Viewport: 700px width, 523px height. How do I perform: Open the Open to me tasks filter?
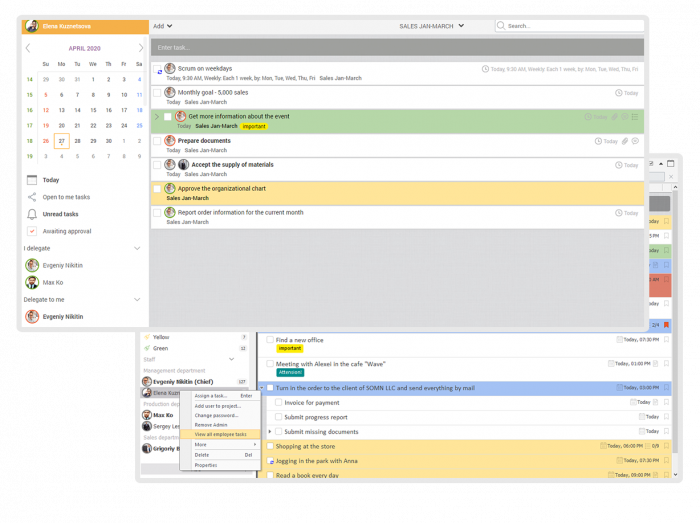[66, 197]
